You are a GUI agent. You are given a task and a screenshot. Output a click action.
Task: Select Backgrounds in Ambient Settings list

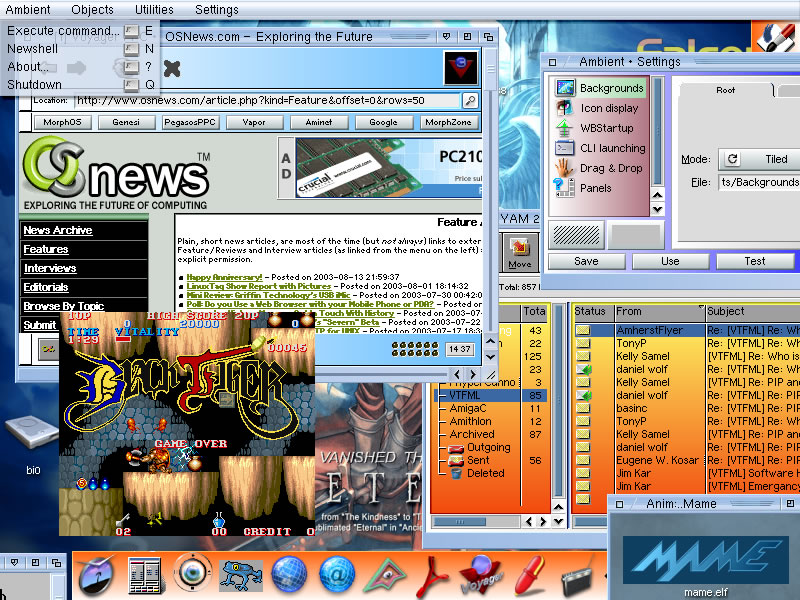pyautogui.click(x=601, y=88)
